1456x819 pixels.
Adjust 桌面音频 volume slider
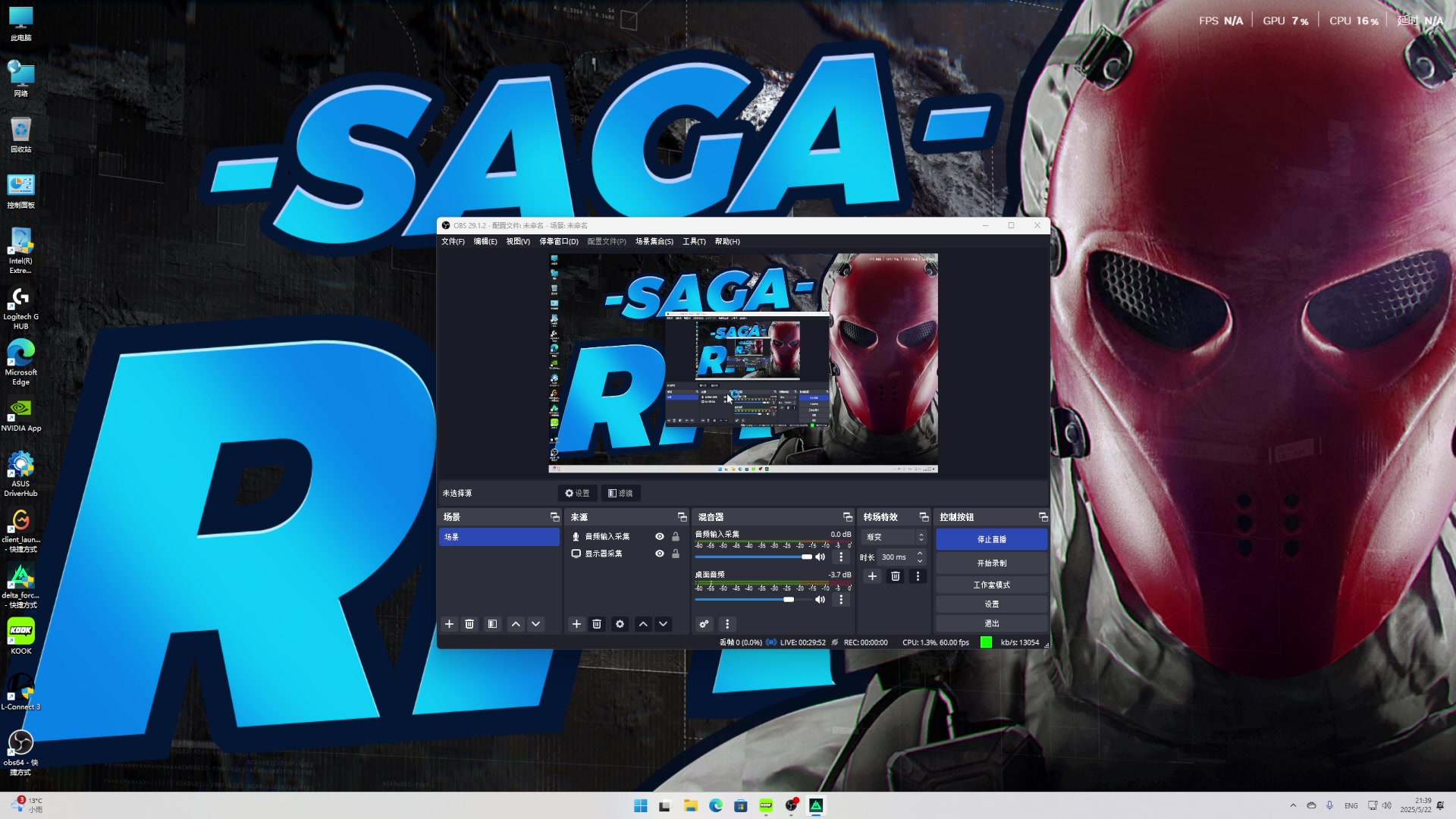[x=754, y=599]
